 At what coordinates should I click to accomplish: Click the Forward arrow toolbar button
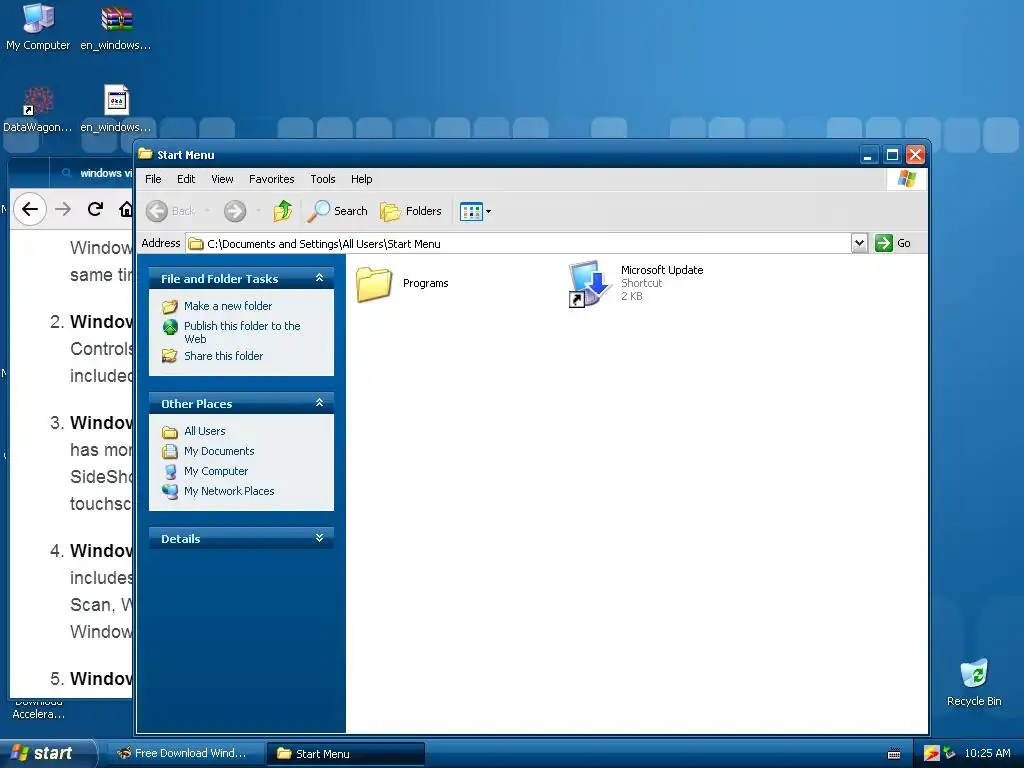tap(235, 211)
